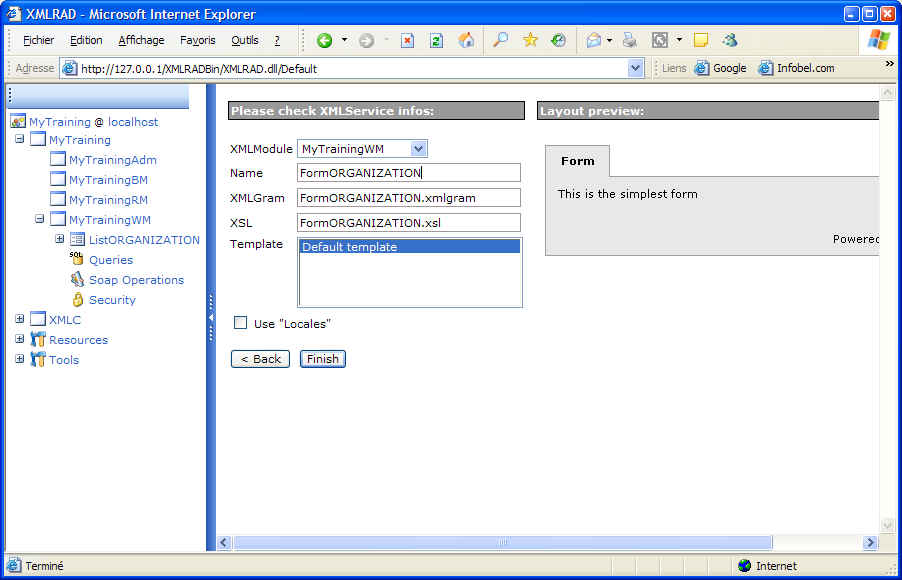This screenshot has width=902, height=580.
Task: Click the Queries SQL icon
Action: coord(77,259)
